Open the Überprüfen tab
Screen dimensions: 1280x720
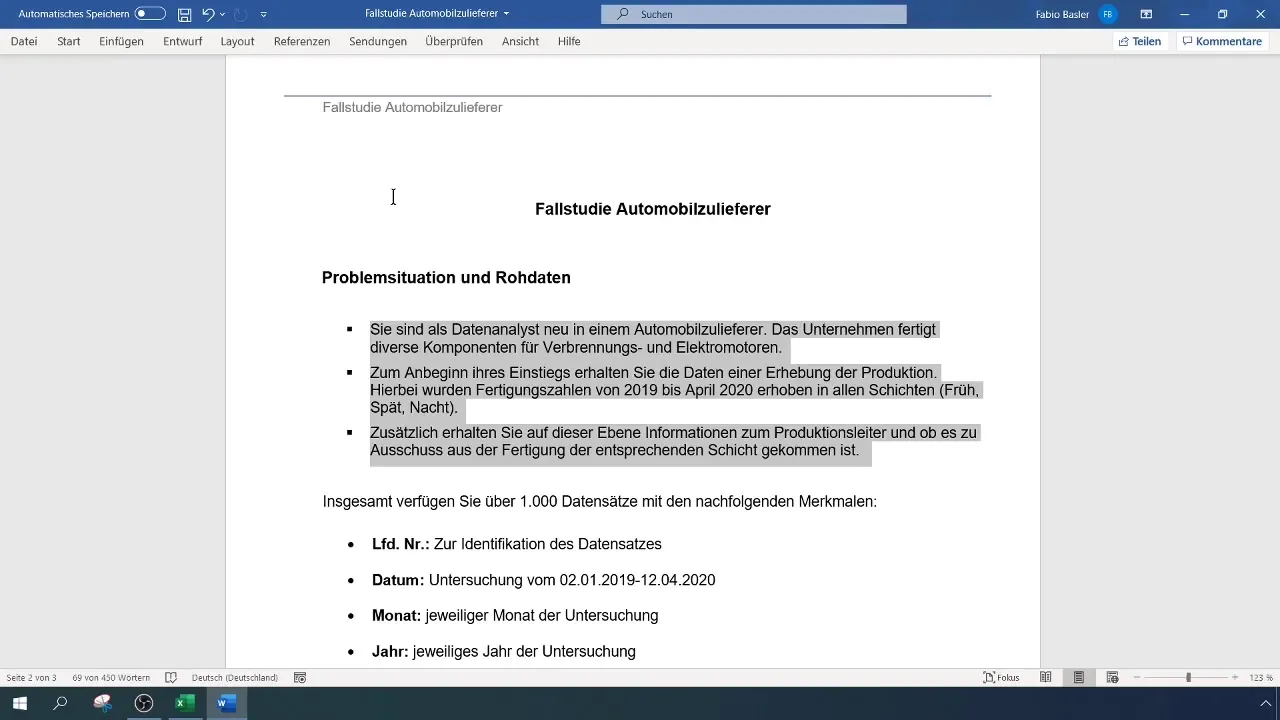[454, 41]
